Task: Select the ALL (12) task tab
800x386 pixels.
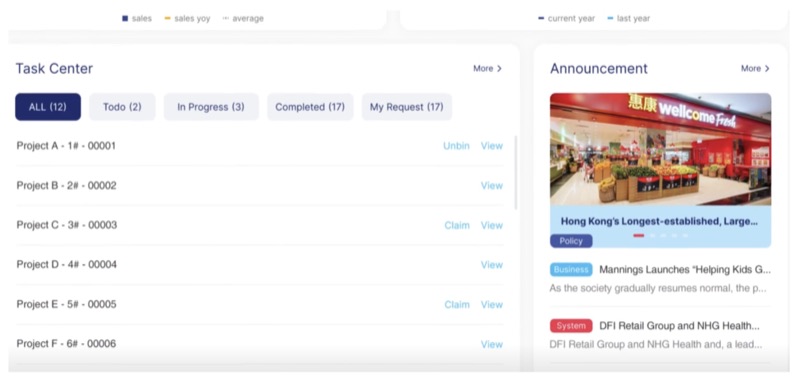Action: click(x=48, y=107)
